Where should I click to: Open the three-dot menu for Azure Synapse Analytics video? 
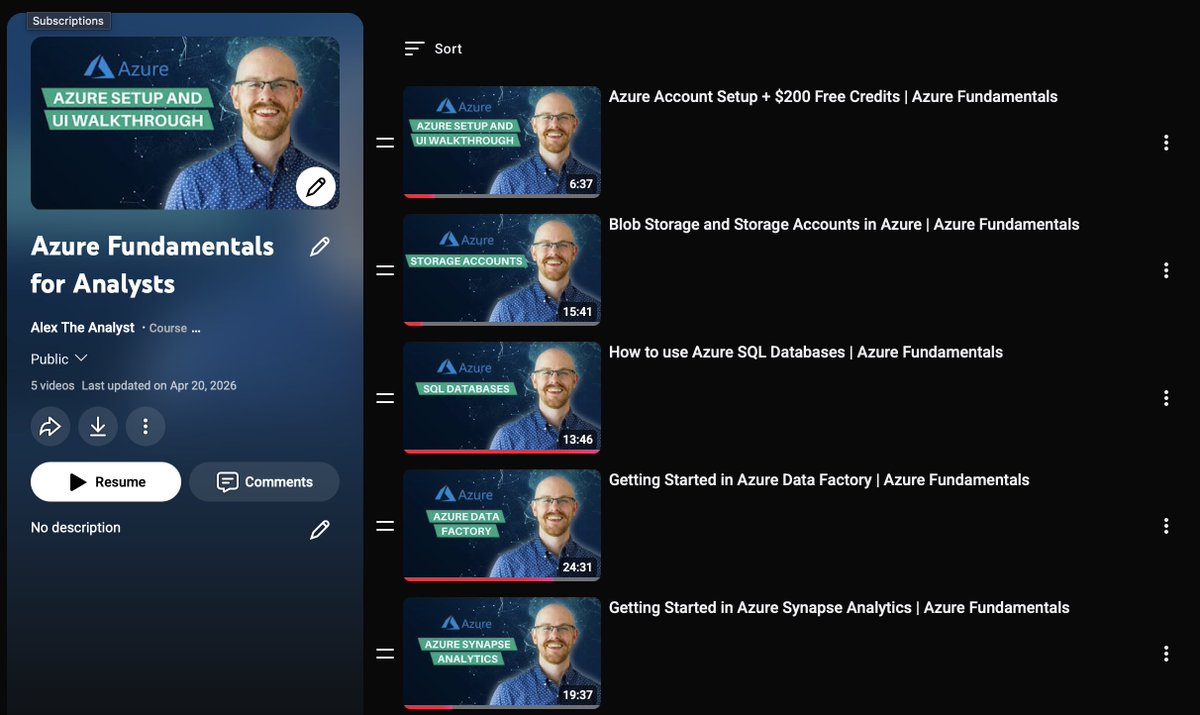[x=1166, y=654]
